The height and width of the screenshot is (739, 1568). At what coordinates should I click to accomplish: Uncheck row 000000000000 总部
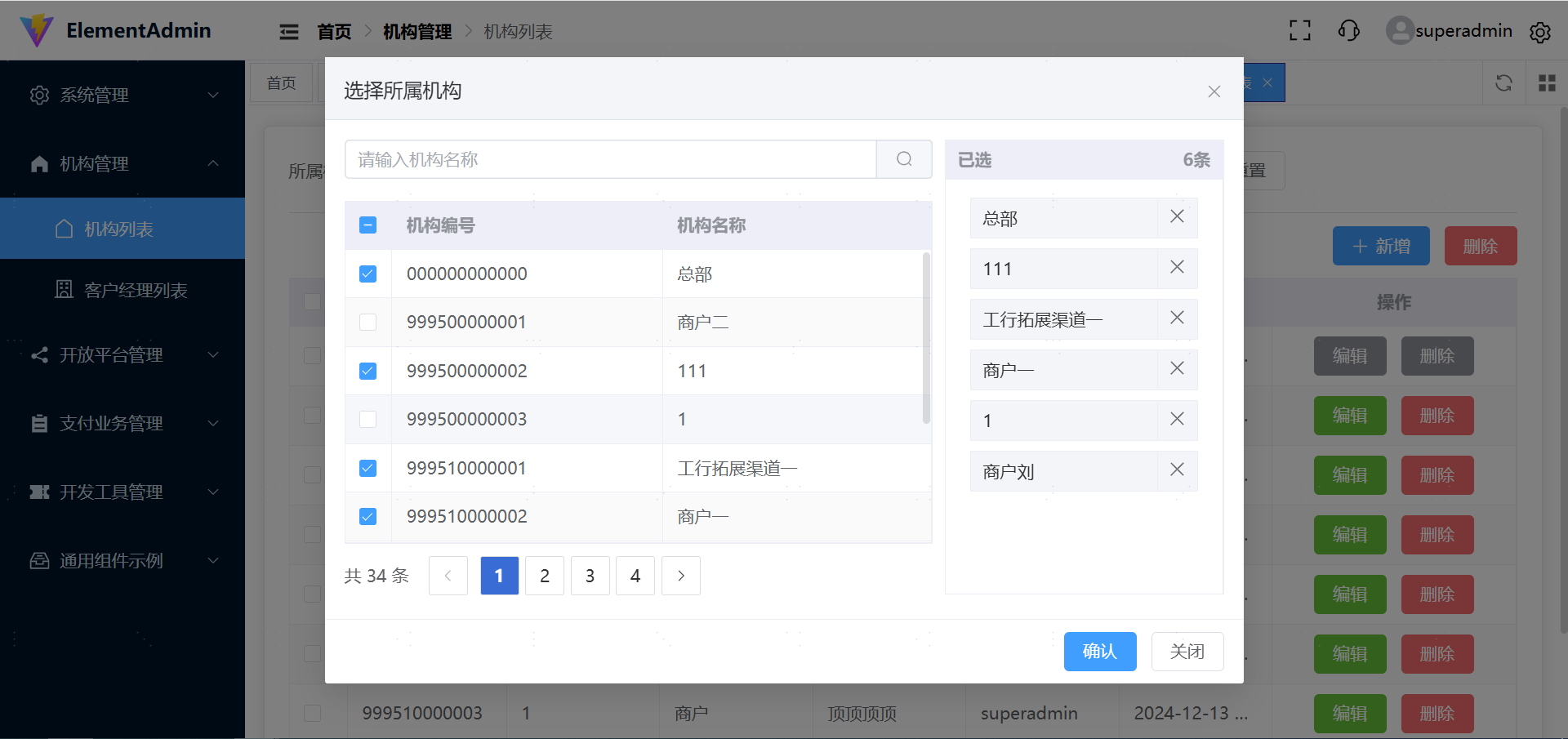(368, 274)
